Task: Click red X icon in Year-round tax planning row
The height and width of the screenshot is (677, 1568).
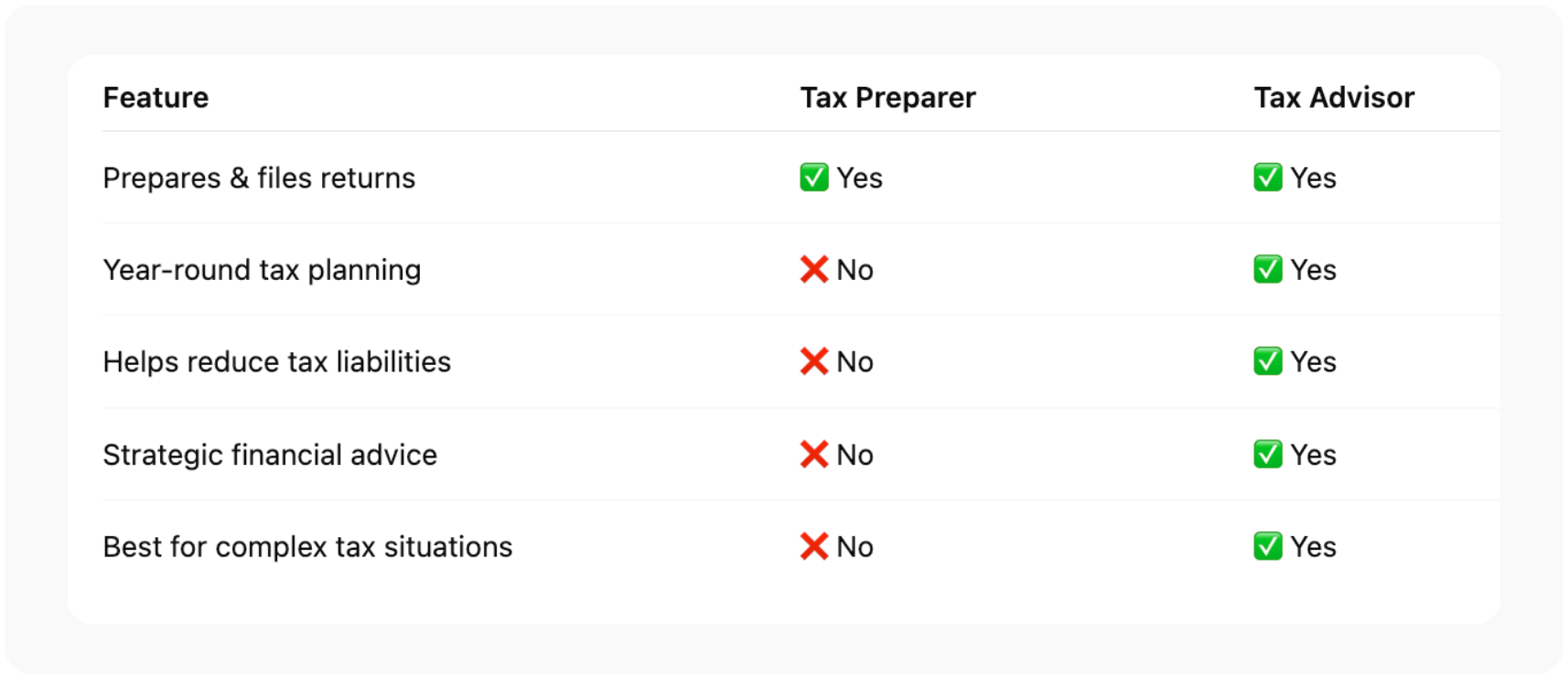Action: point(813,270)
